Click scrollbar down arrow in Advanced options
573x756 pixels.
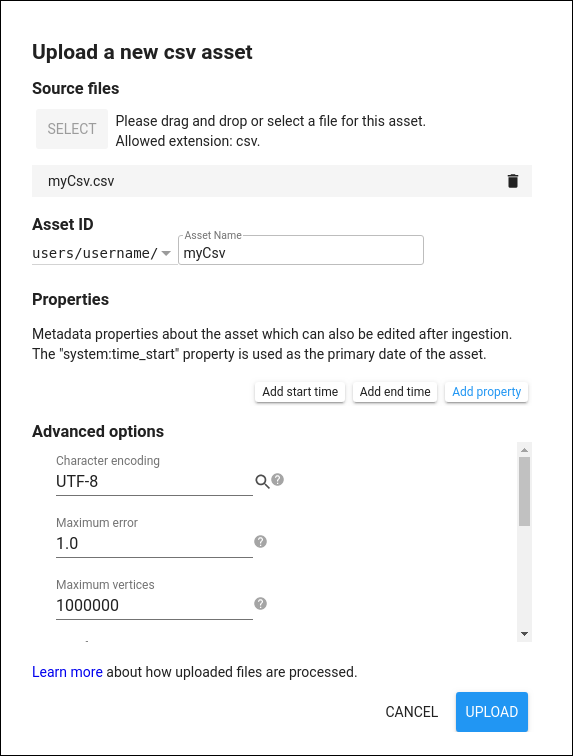click(x=524, y=634)
